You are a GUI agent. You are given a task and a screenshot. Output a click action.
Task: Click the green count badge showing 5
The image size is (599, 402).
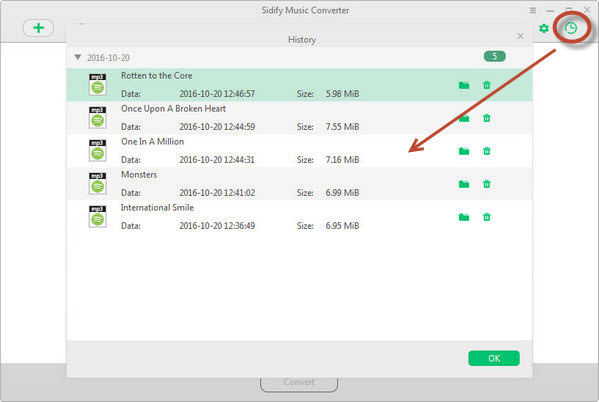coord(494,57)
